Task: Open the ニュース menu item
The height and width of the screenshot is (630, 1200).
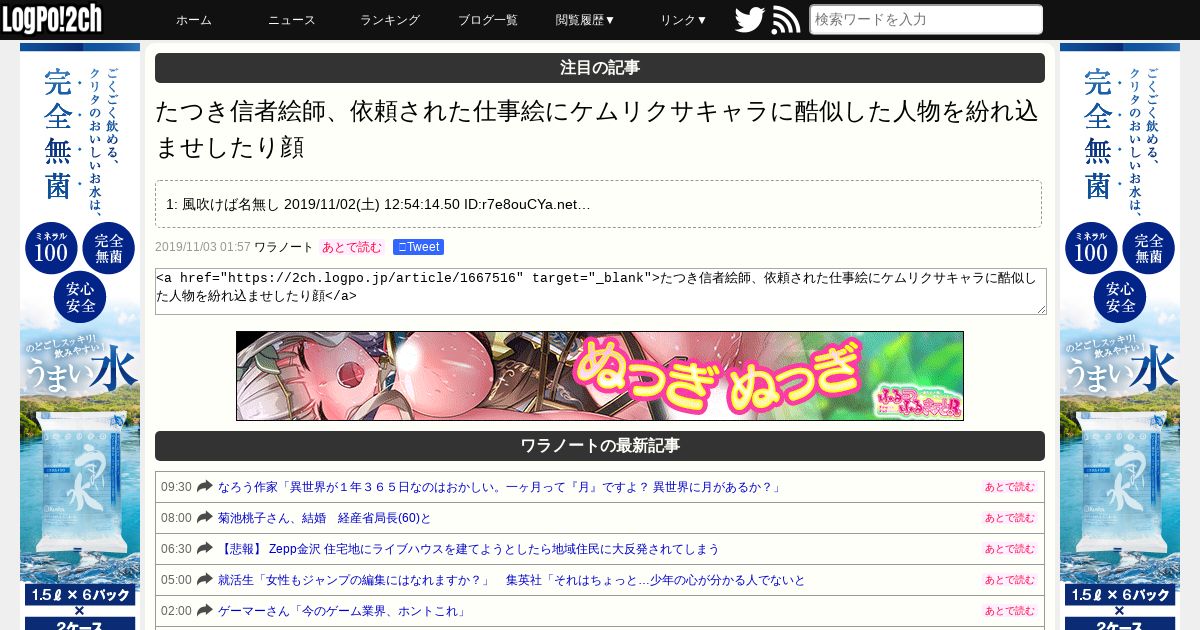Action: pos(292,20)
